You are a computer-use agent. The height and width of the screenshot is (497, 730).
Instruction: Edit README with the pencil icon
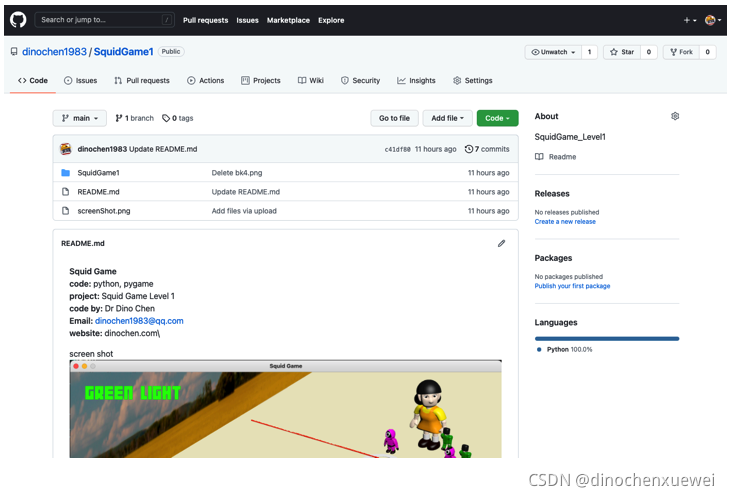coord(501,243)
